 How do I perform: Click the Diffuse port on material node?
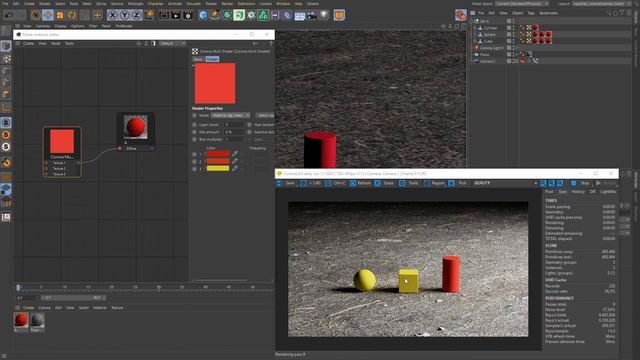(x=120, y=149)
